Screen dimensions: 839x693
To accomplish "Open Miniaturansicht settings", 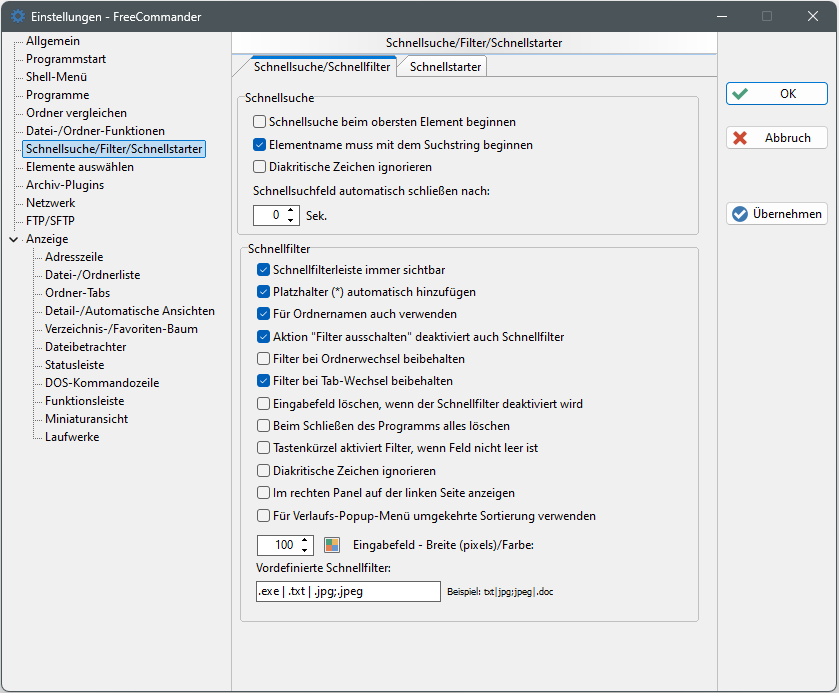I will click(86, 418).
